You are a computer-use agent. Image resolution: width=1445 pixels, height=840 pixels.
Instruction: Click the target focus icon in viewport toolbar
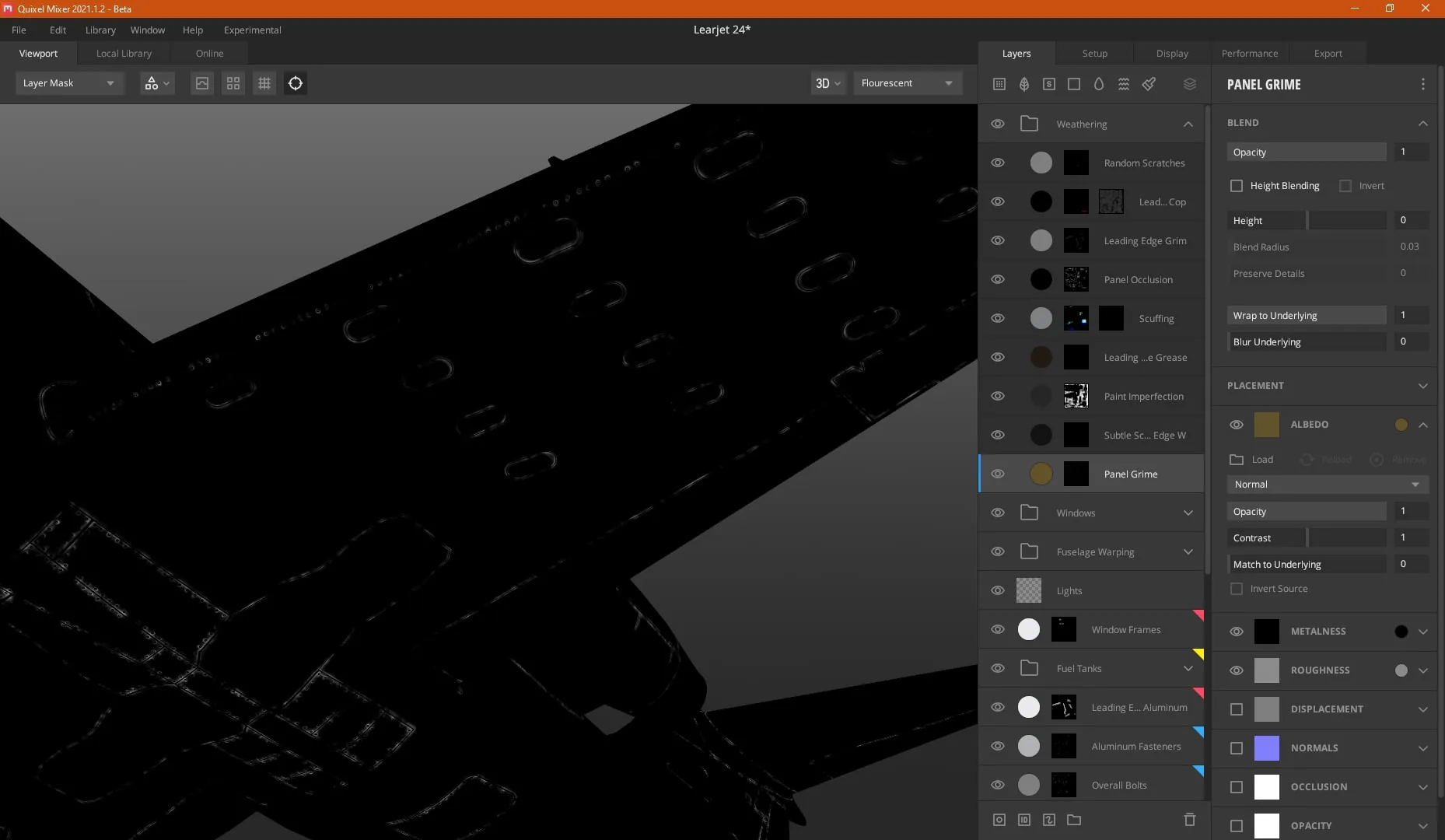point(296,83)
